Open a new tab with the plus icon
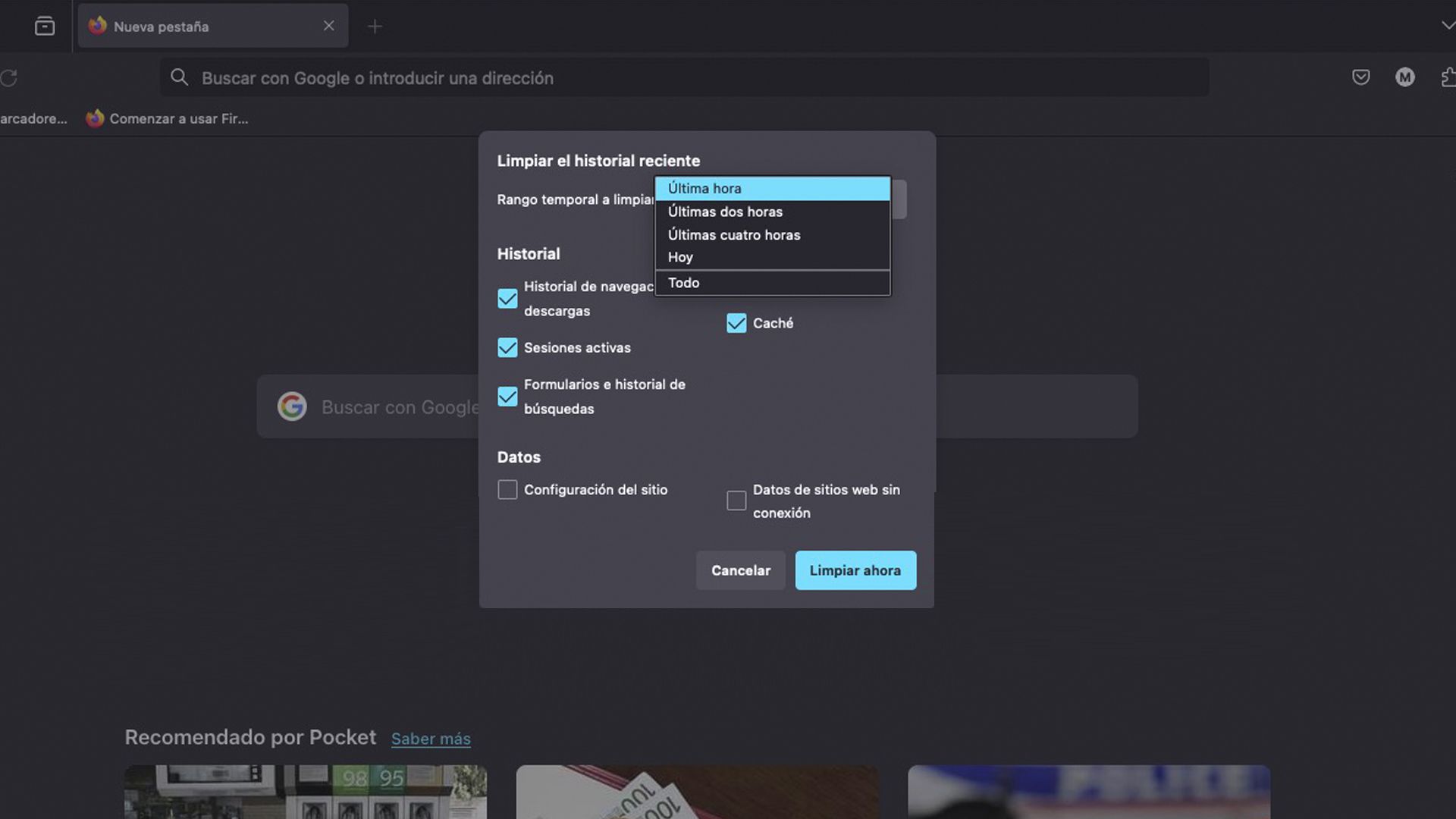Screen dimensions: 1456x819 click(375, 26)
